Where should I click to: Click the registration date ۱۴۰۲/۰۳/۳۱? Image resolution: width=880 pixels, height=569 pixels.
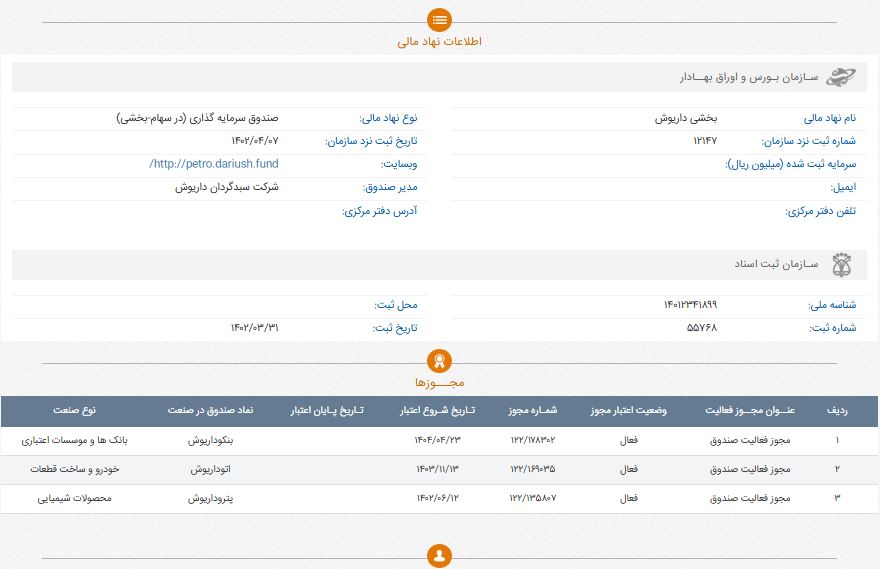click(x=255, y=328)
